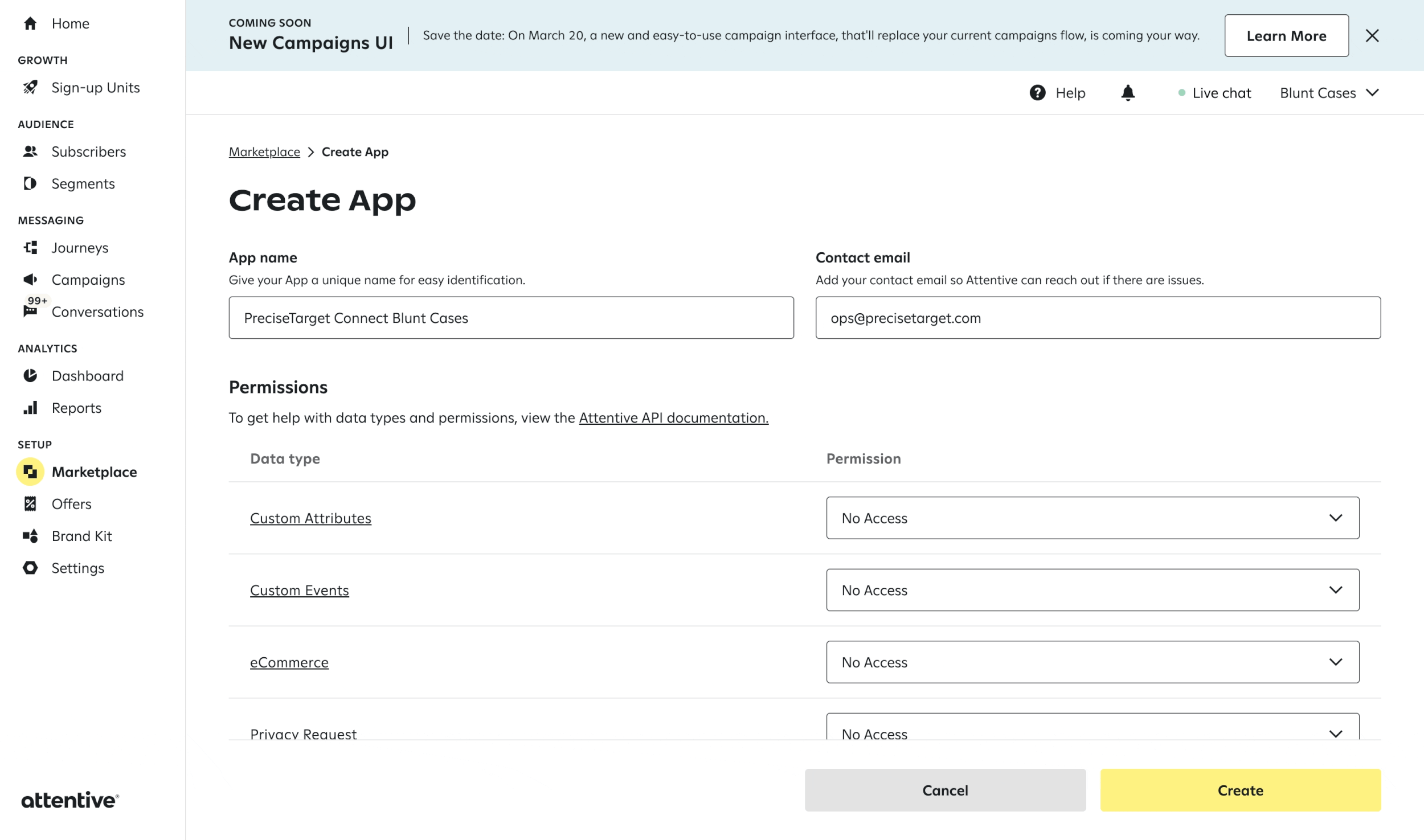1424x840 pixels.
Task: Dismiss the New Campaigns UI banner
Action: pos(1372,36)
